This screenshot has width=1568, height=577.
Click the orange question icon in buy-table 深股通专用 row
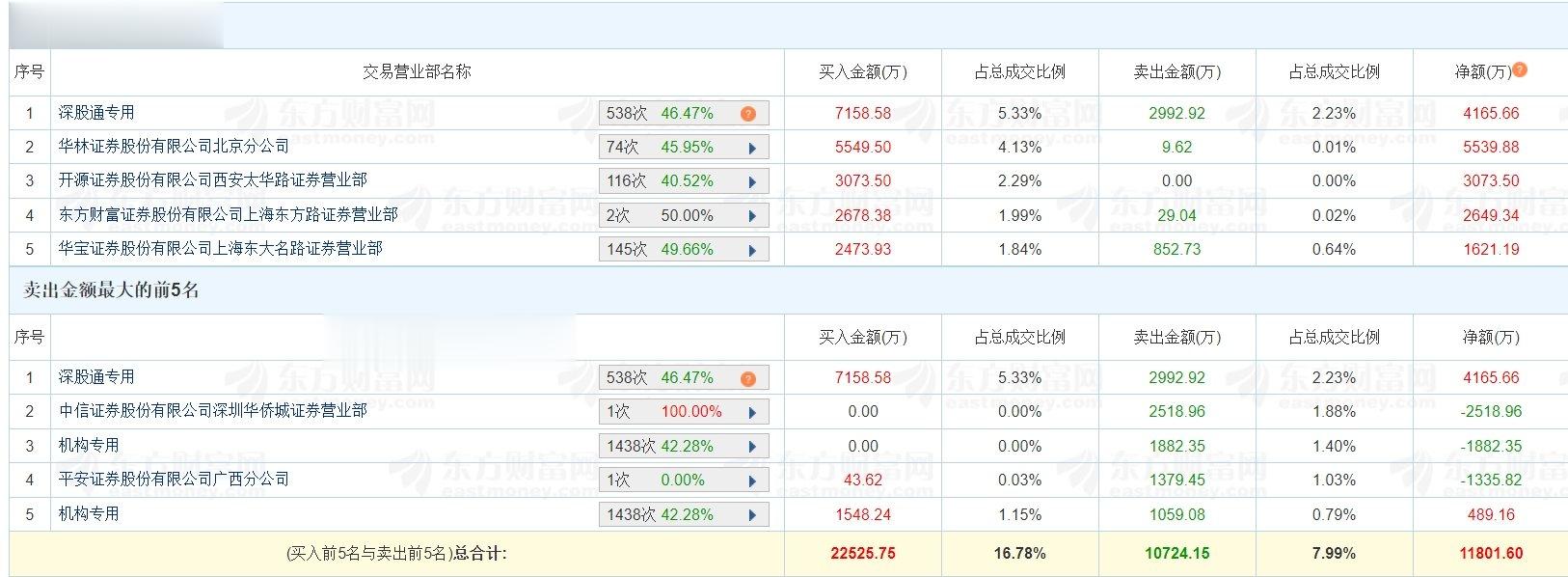[x=748, y=114]
